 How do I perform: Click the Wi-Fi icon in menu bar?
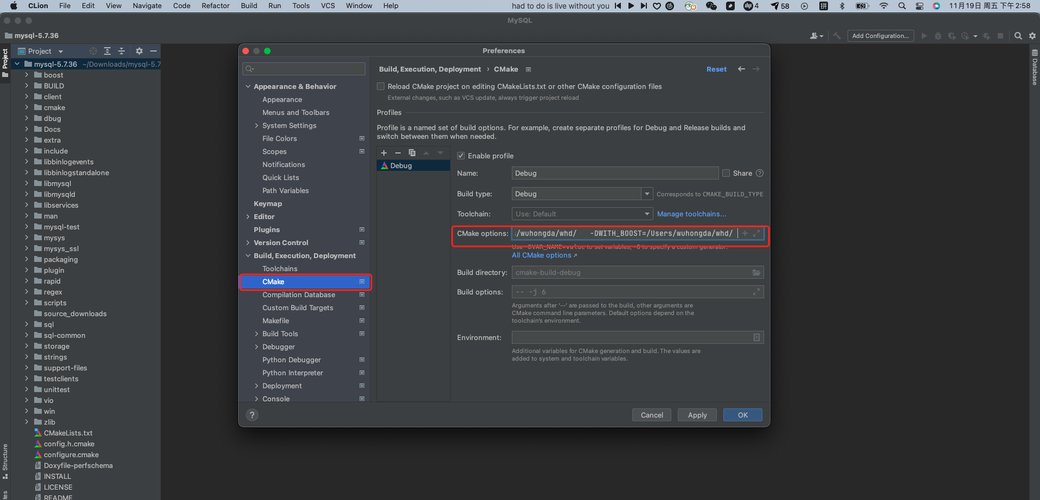883,5
